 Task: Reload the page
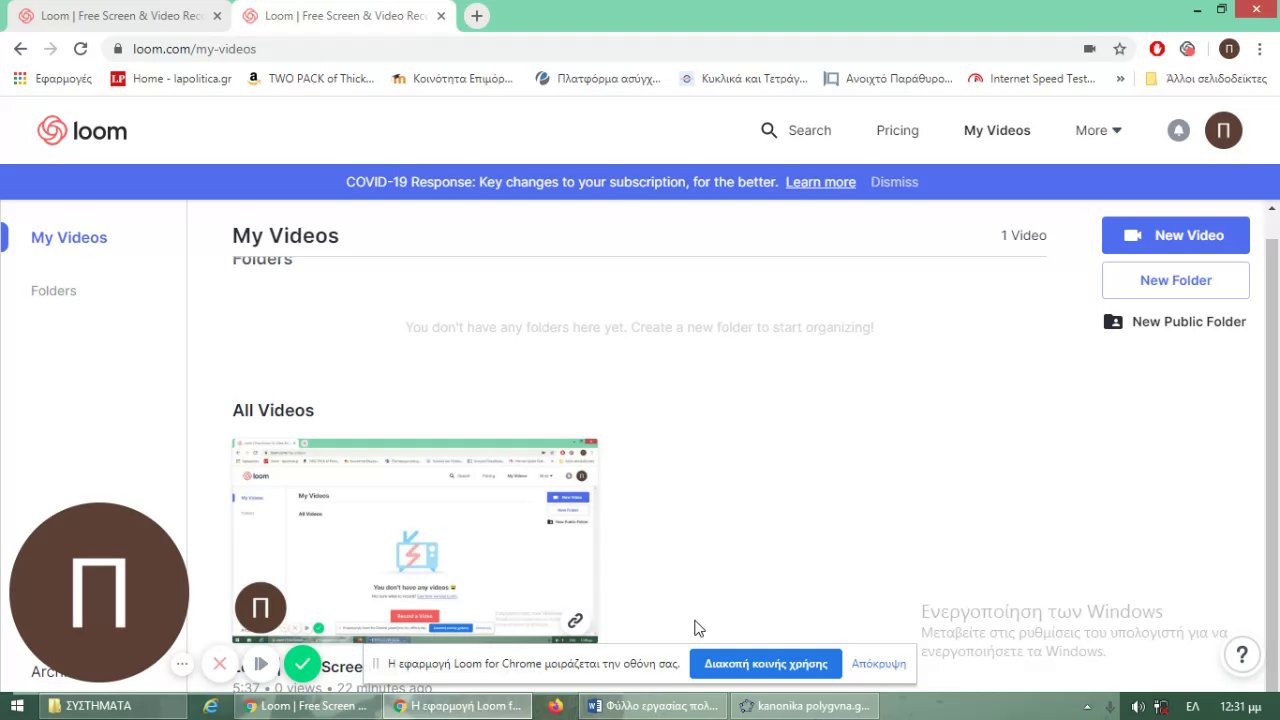pos(80,48)
